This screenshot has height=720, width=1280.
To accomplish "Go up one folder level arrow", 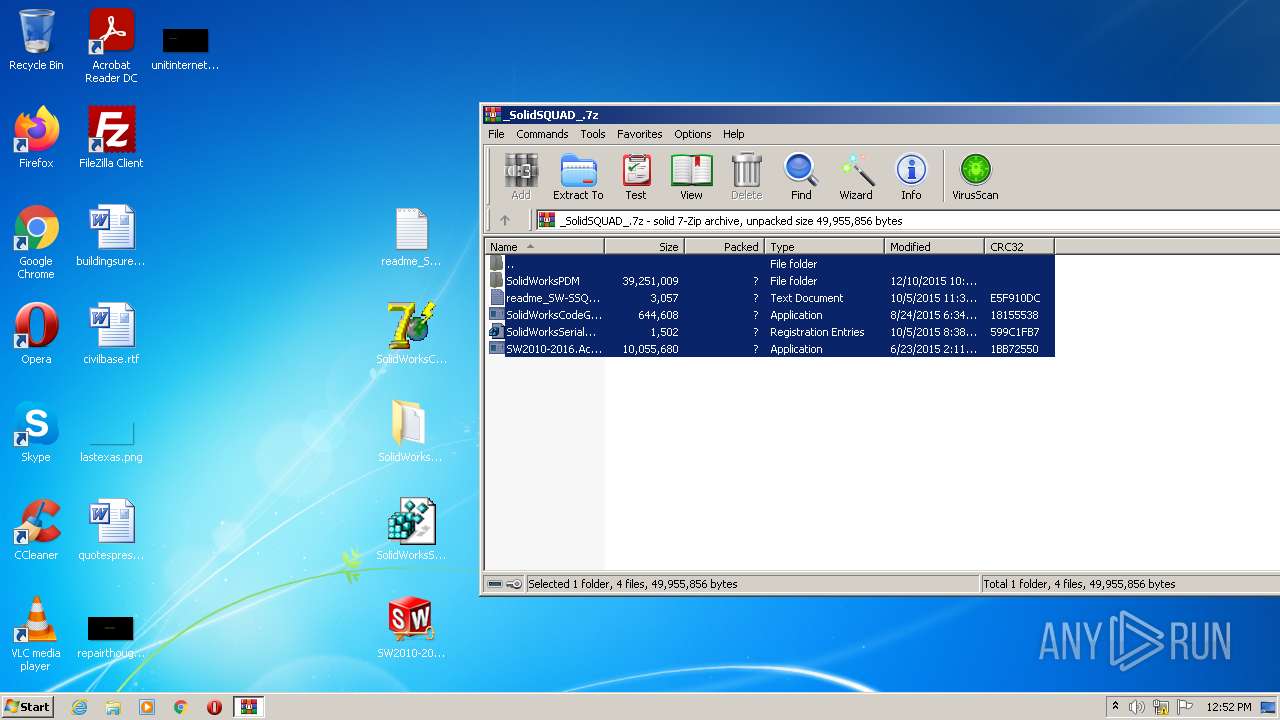I will [x=505, y=221].
